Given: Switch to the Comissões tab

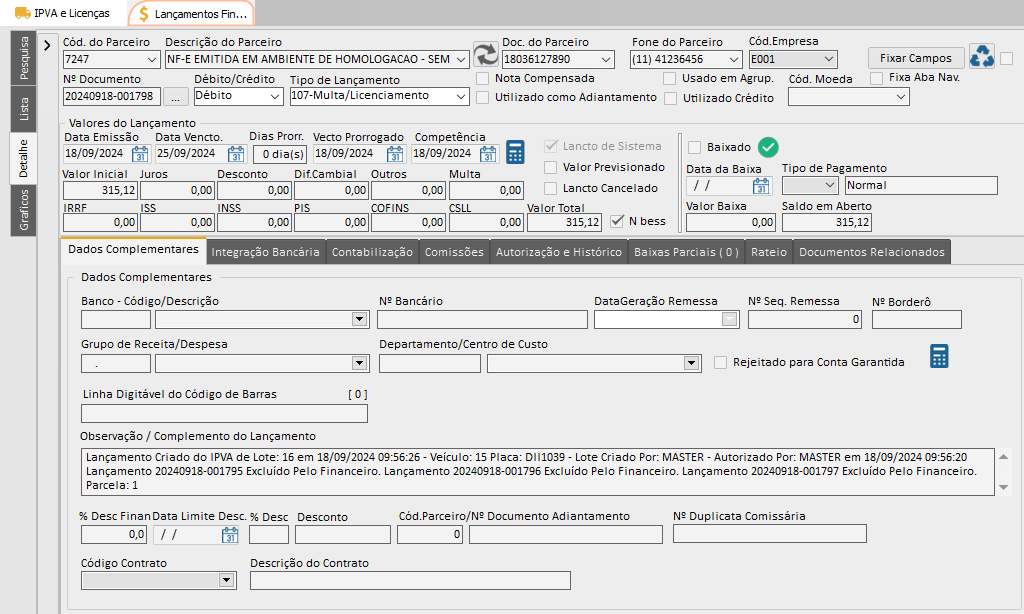Looking at the screenshot, I should [x=454, y=252].
